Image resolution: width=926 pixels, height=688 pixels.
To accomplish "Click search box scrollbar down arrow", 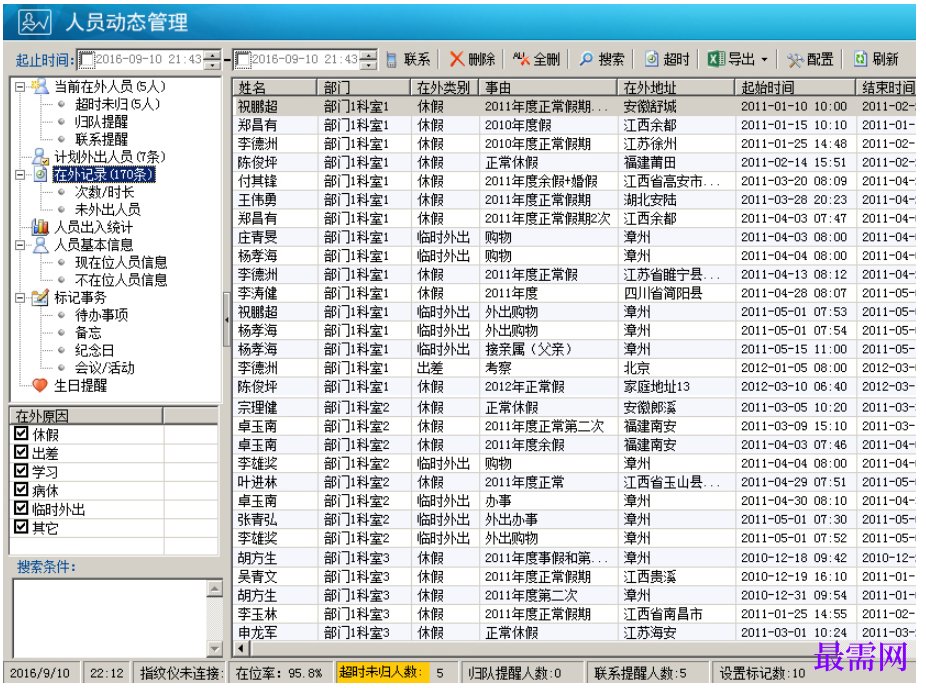I will 215,649.
